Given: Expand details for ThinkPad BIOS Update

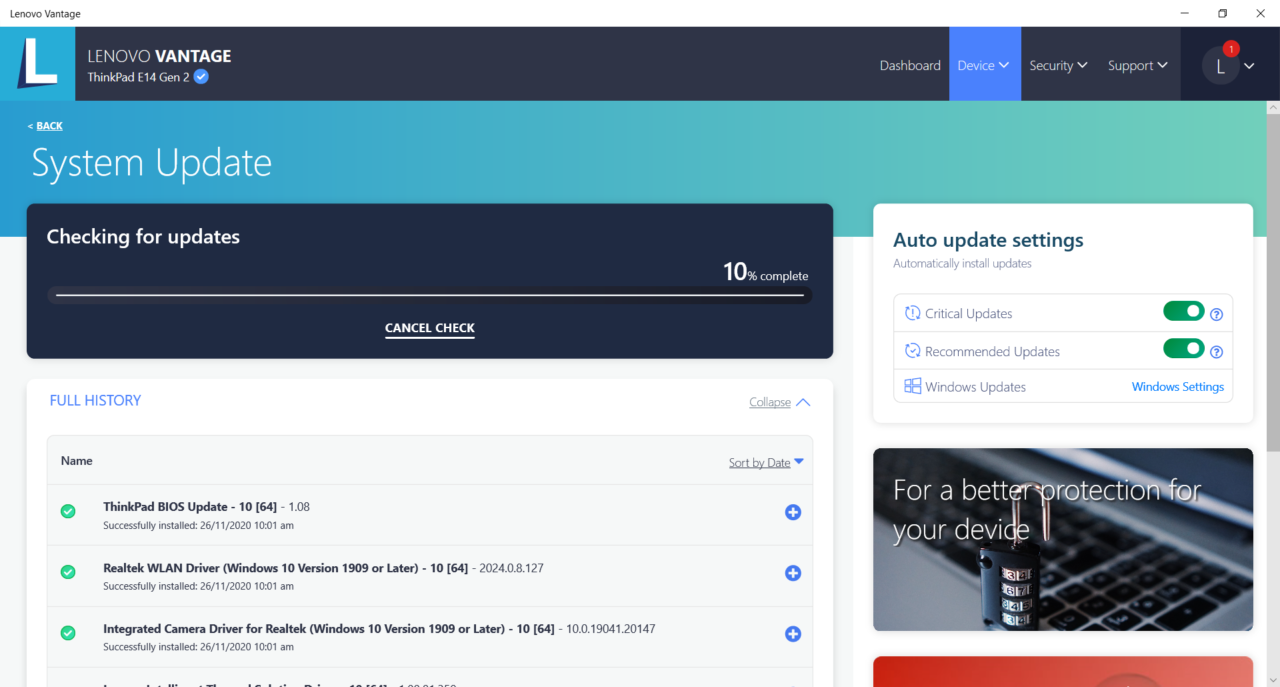Looking at the screenshot, I should 793,512.
